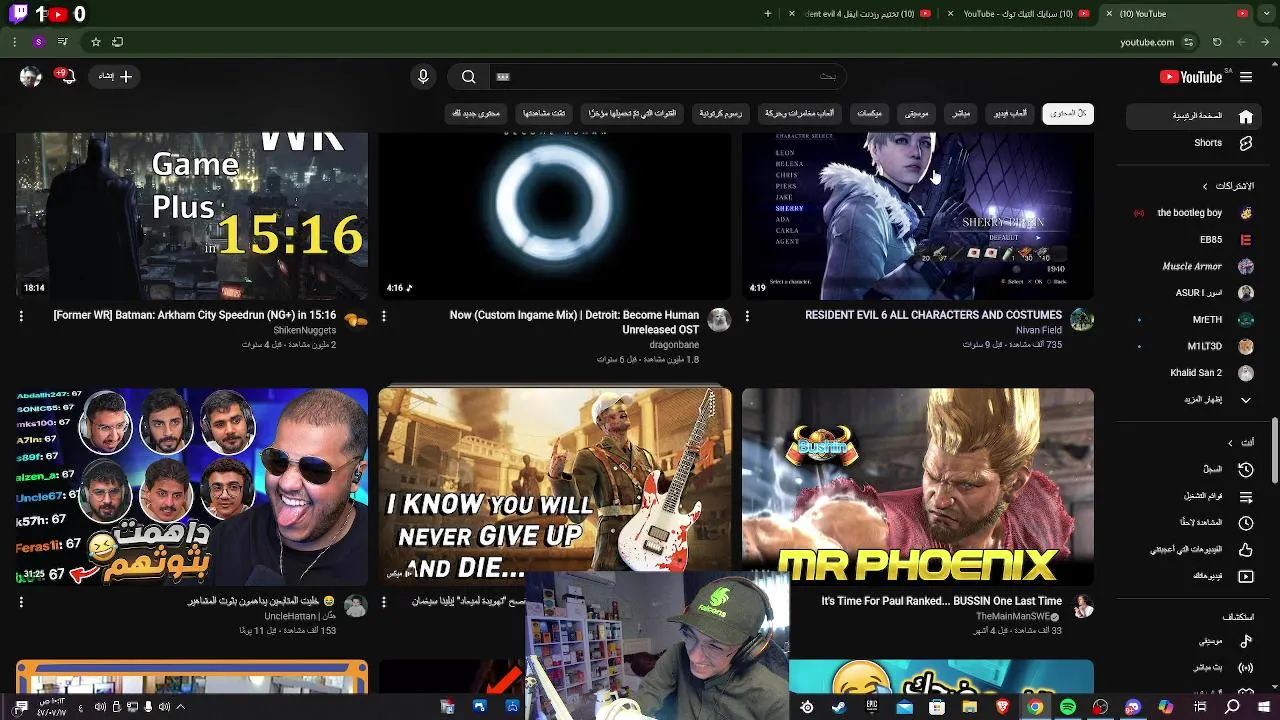This screenshot has width=1280, height=720.
Task: Open Watch Later clock icon
Action: tap(1246, 523)
